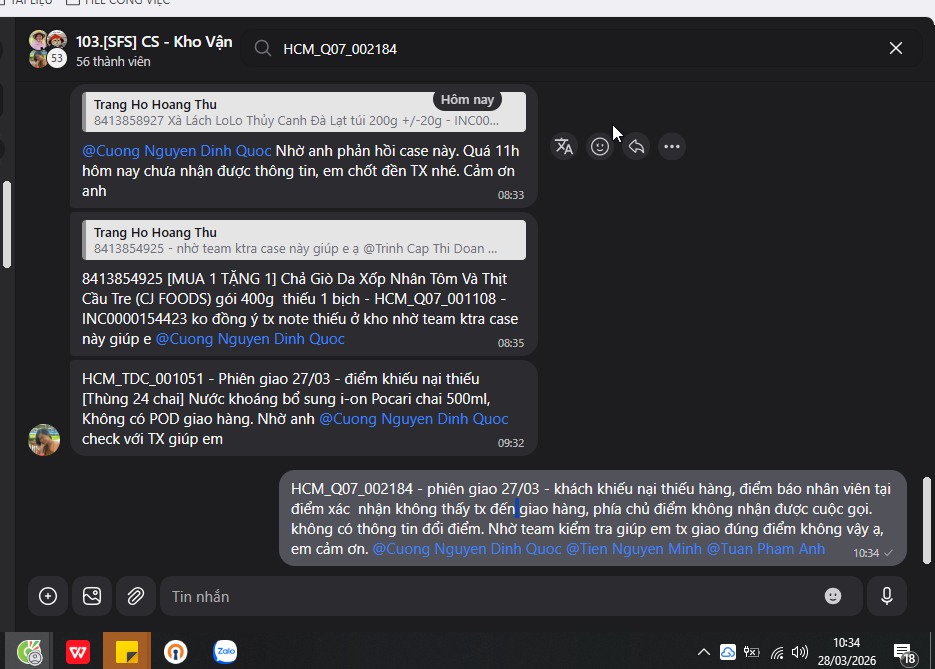Click @Cuong Nguyen Dinh Quoc in 08:33 message
Image resolution: width=935 pixels, height=669 pixels.
pos(177,151)
